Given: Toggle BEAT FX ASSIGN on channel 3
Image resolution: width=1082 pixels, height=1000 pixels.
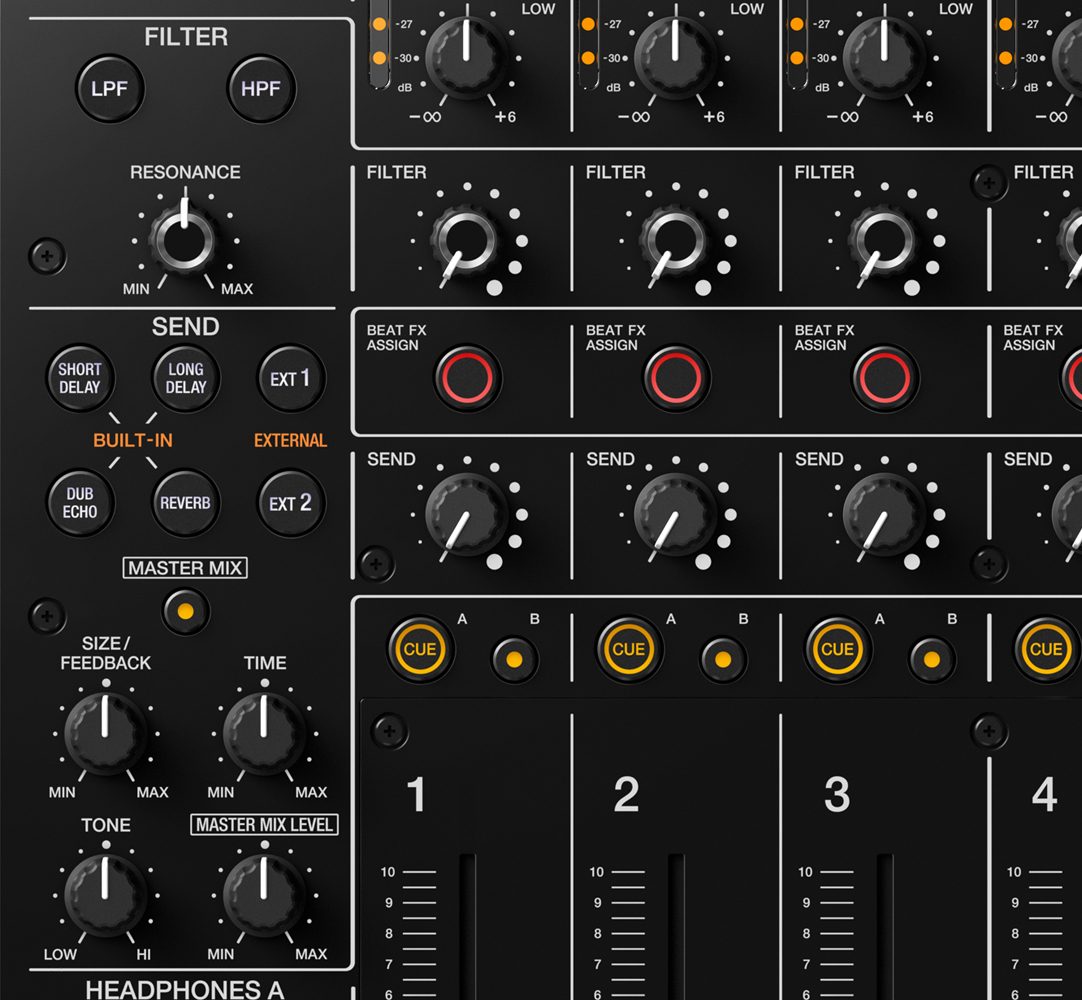Looking at the screenshot, I should click(884, 378).
